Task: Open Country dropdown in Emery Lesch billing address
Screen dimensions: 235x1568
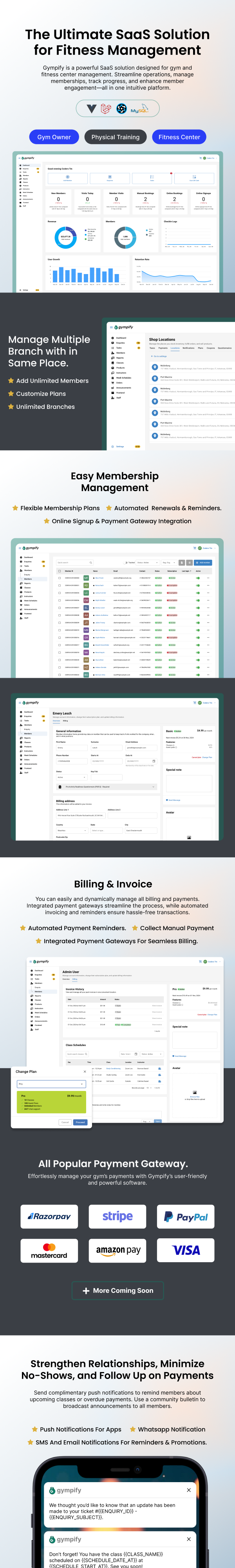Action: pyautogui.click(x=72, y=830)
